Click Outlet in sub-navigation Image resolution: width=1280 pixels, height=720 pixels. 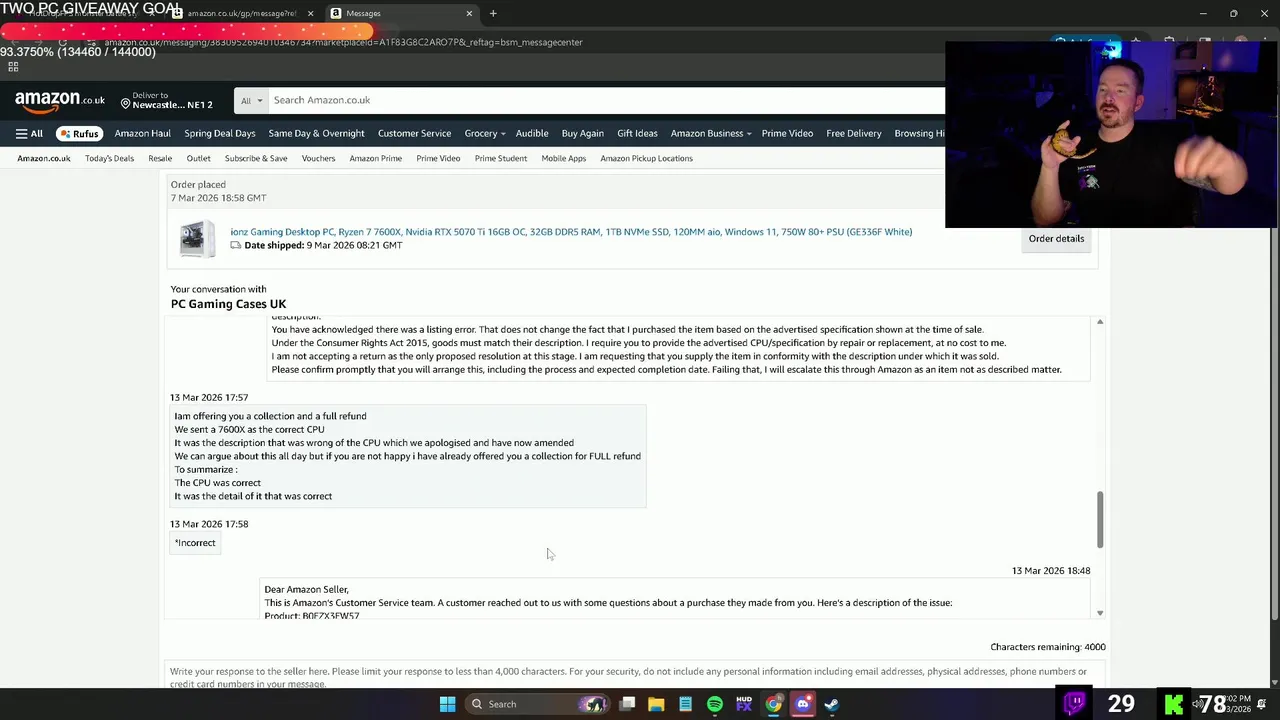[198, 158]
